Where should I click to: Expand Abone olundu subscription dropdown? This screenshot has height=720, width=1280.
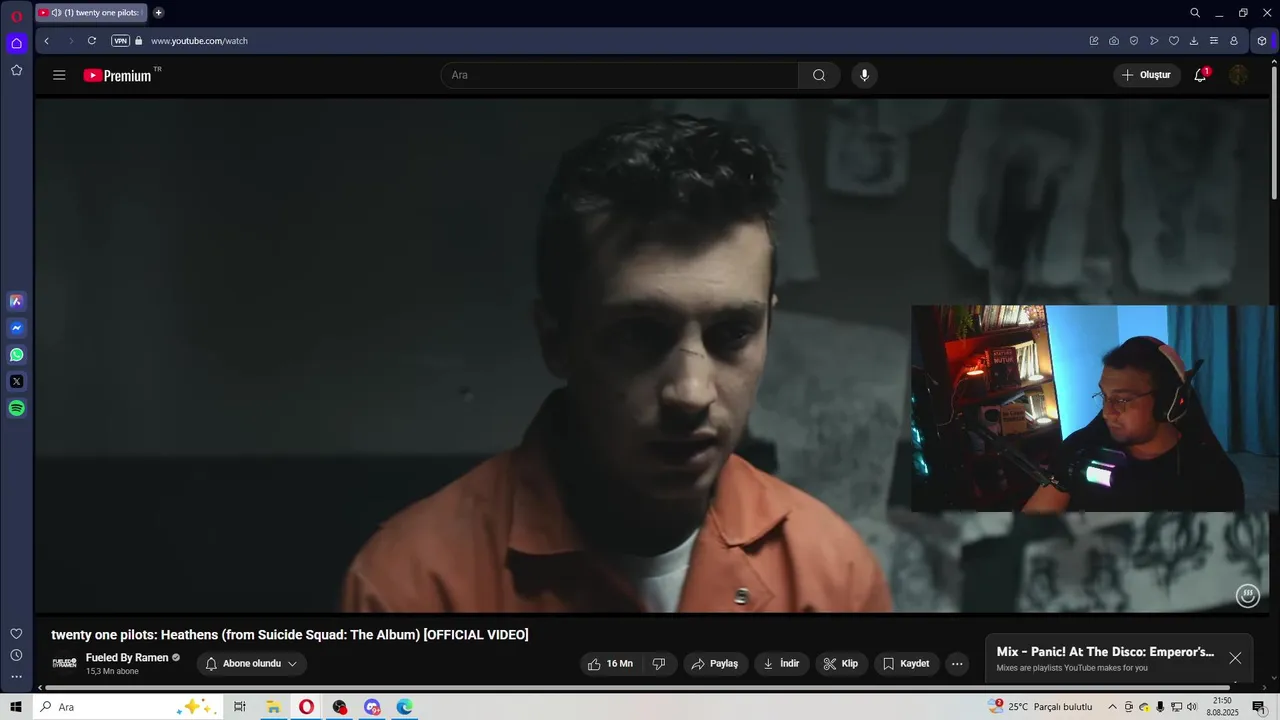click(x=252, y=664)
